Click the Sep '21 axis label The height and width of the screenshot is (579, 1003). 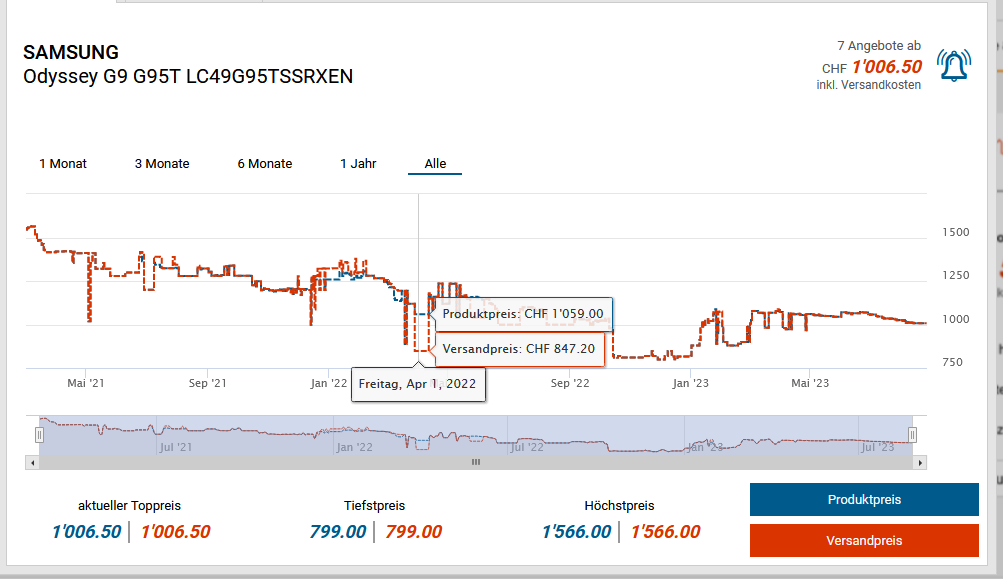click(x=207, y=383)
